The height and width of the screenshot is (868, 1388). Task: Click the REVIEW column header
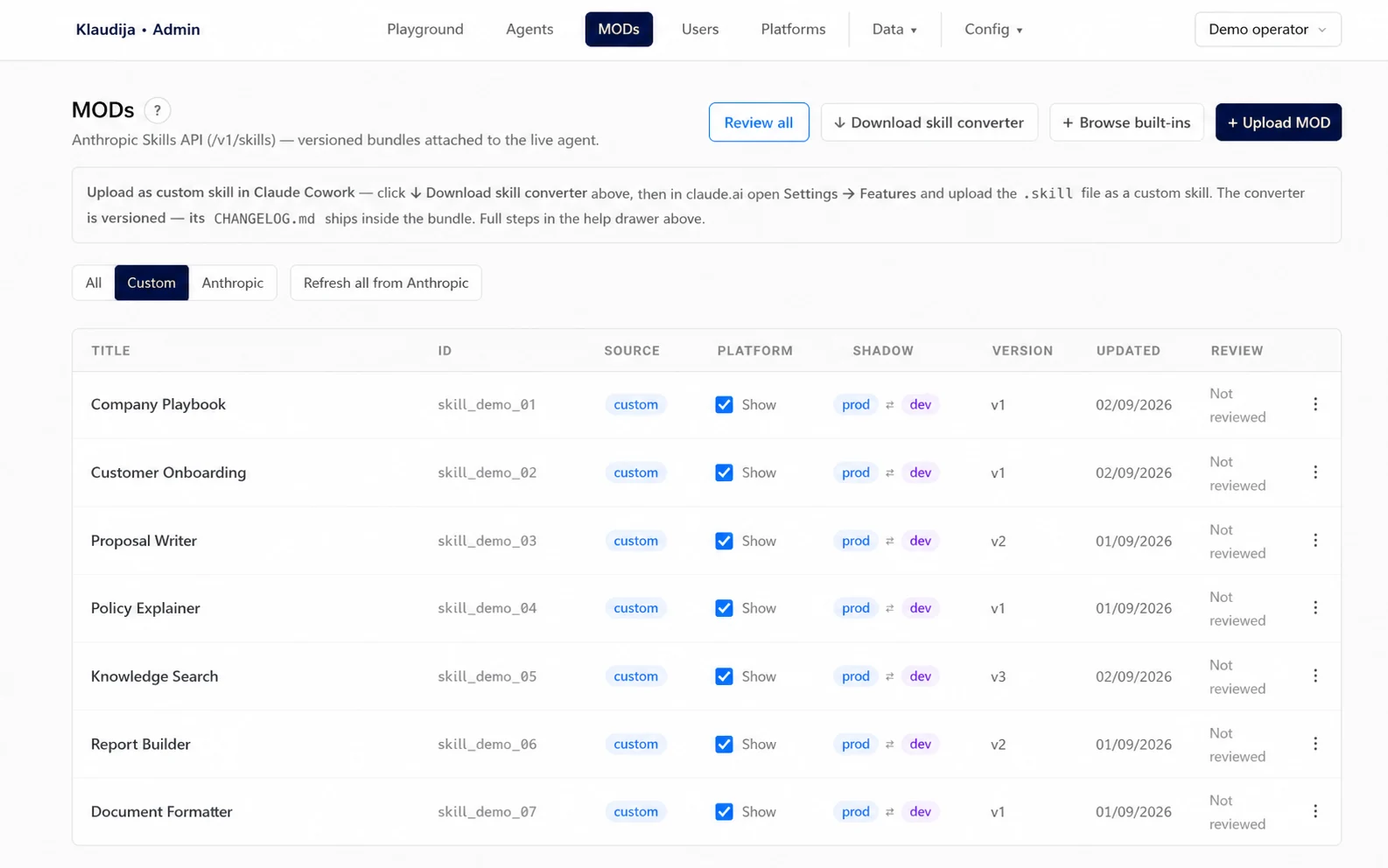1237,351
